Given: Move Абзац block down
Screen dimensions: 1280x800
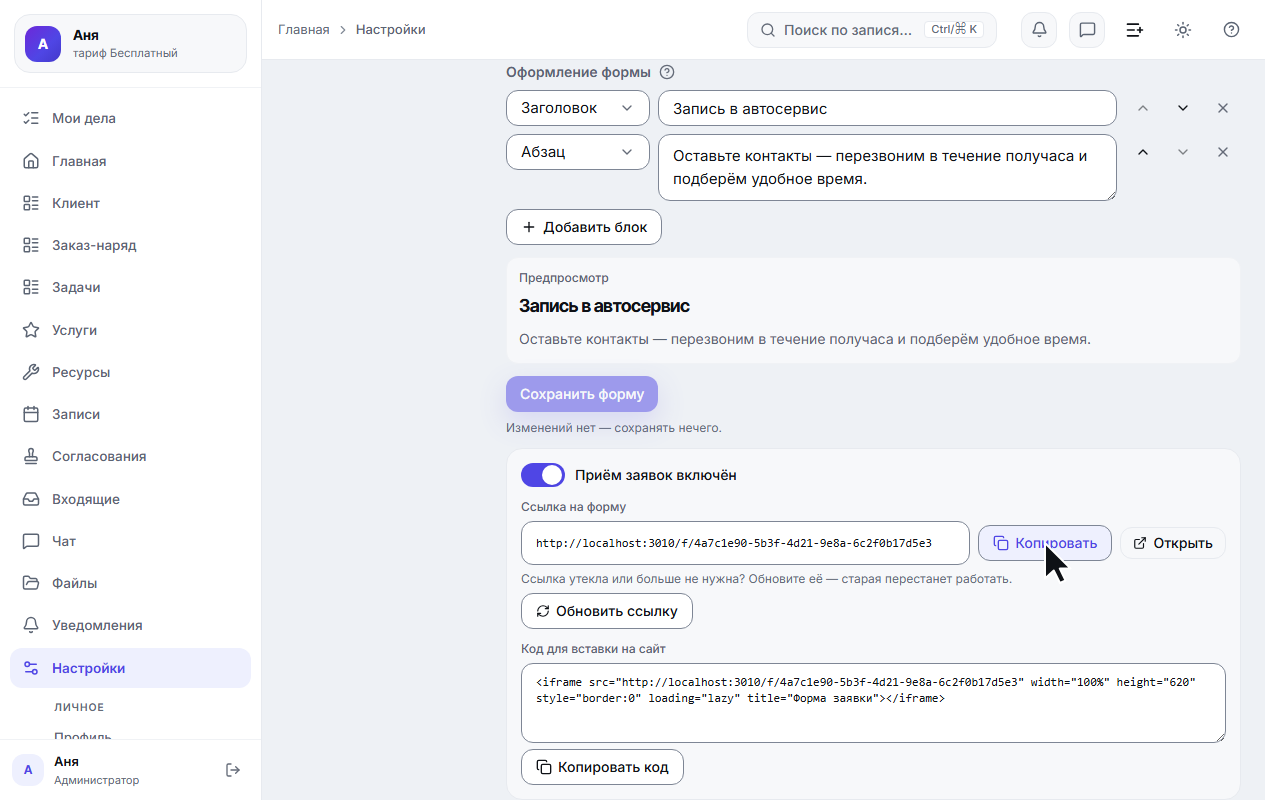Looking at the screenshot, I should tap(1183, 152).
